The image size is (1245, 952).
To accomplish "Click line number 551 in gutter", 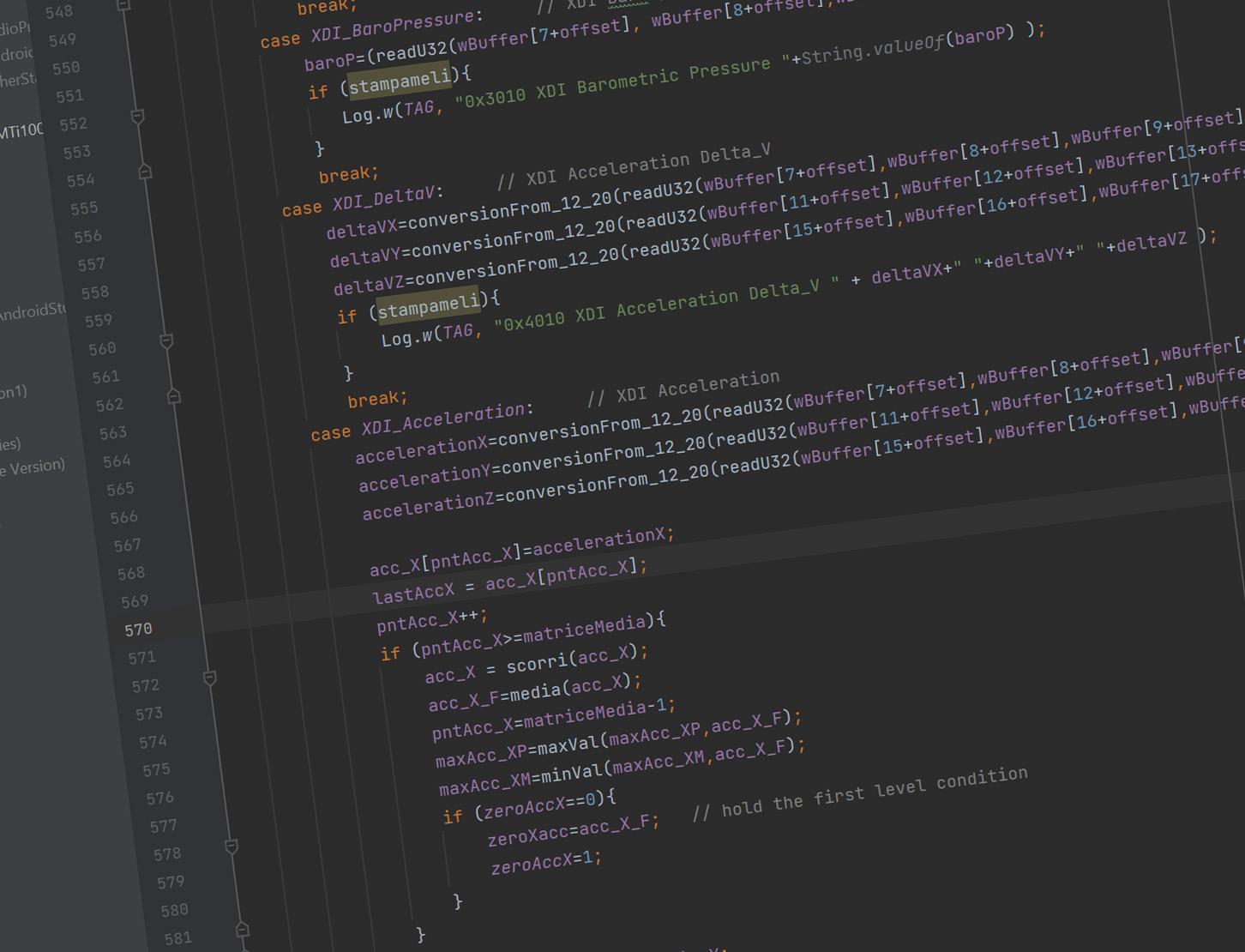I will click(69, 96).
